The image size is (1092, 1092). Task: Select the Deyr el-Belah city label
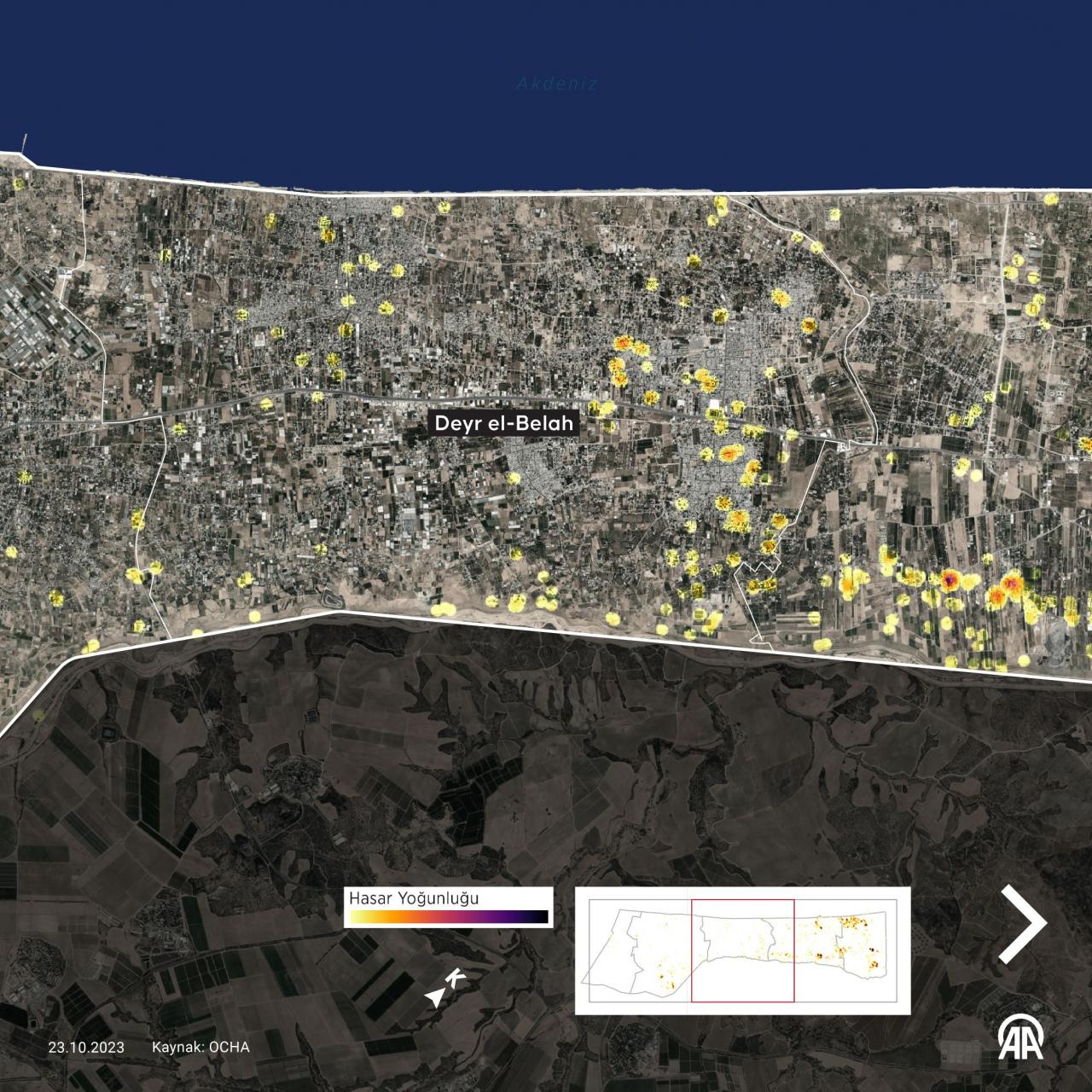[x=507, y=423]
